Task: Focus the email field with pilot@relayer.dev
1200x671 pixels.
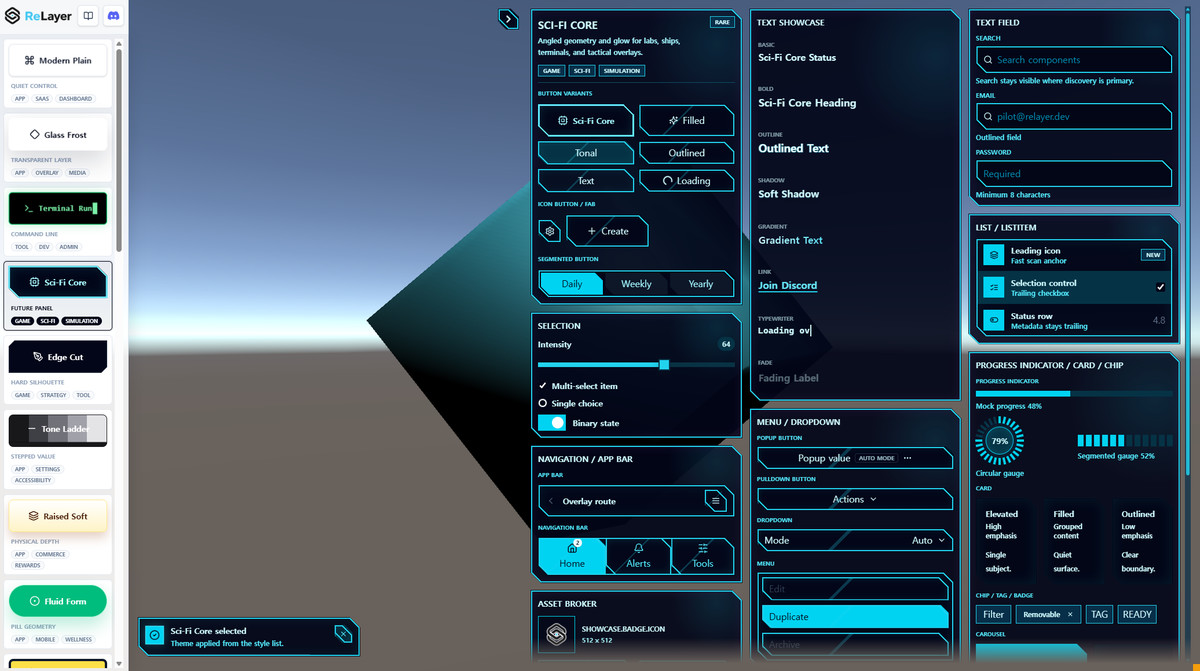Action: (1073, 117)
